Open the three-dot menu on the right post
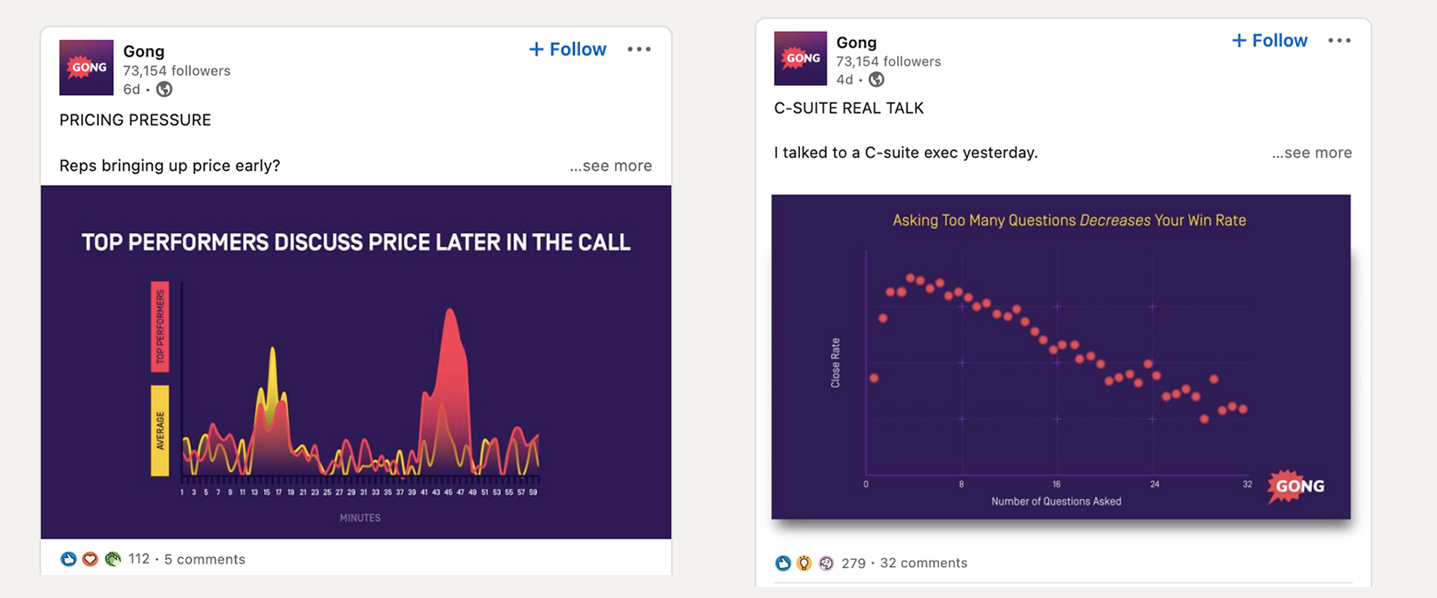1437x598 pixels. point(1339,41)
